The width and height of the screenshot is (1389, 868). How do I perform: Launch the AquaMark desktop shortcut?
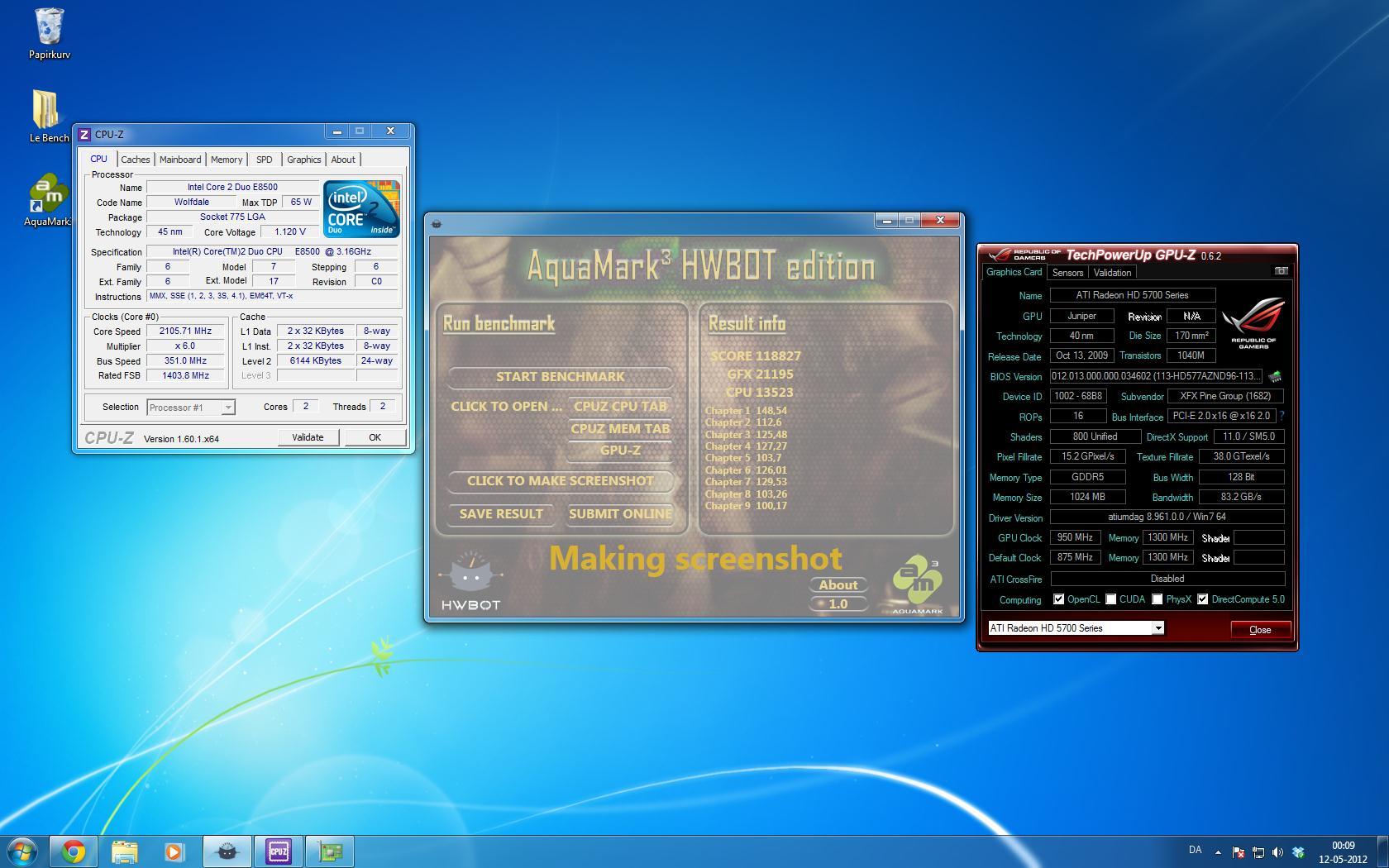point(48,199)
